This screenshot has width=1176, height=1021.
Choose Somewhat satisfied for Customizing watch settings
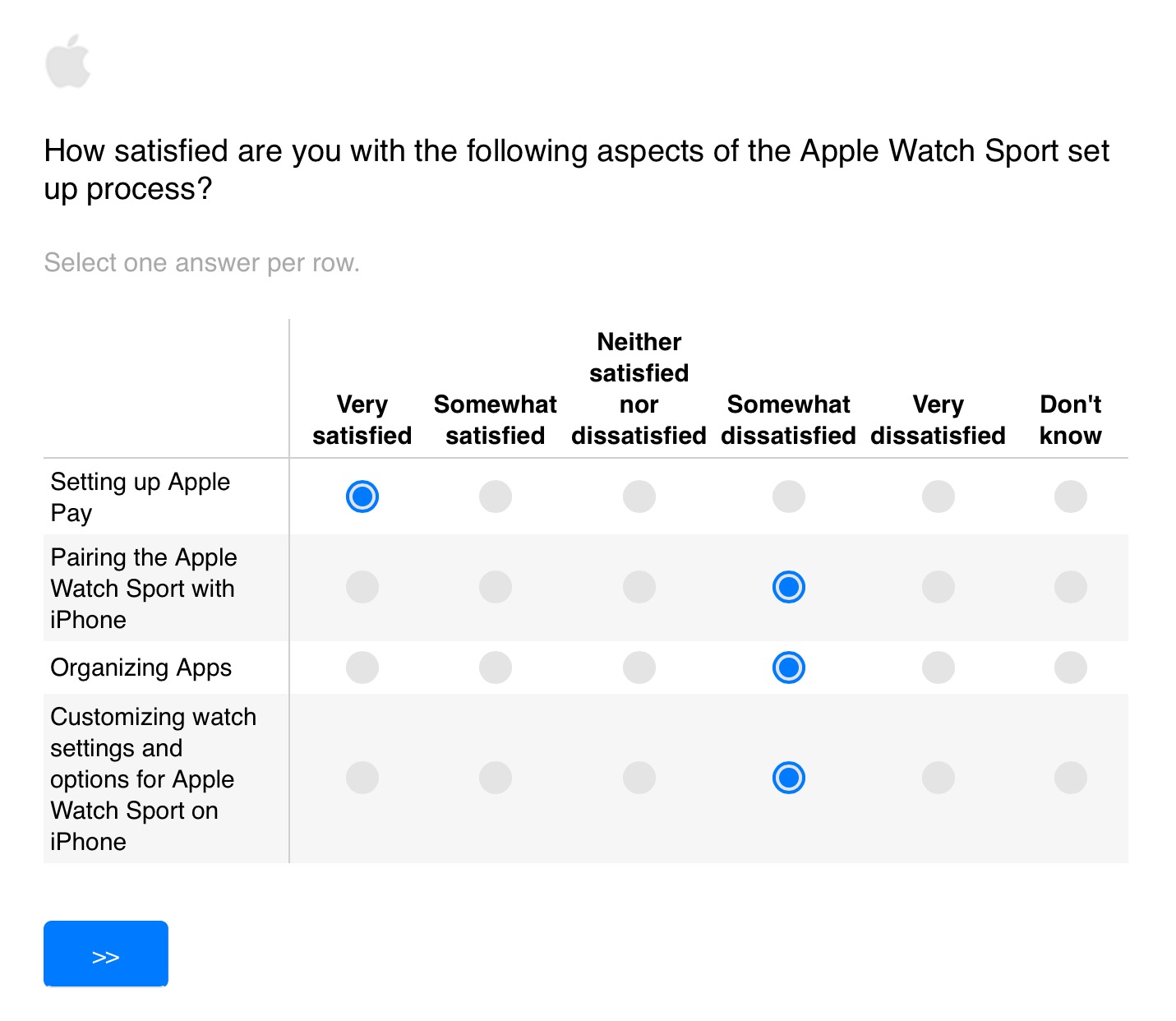click(496, 778)
